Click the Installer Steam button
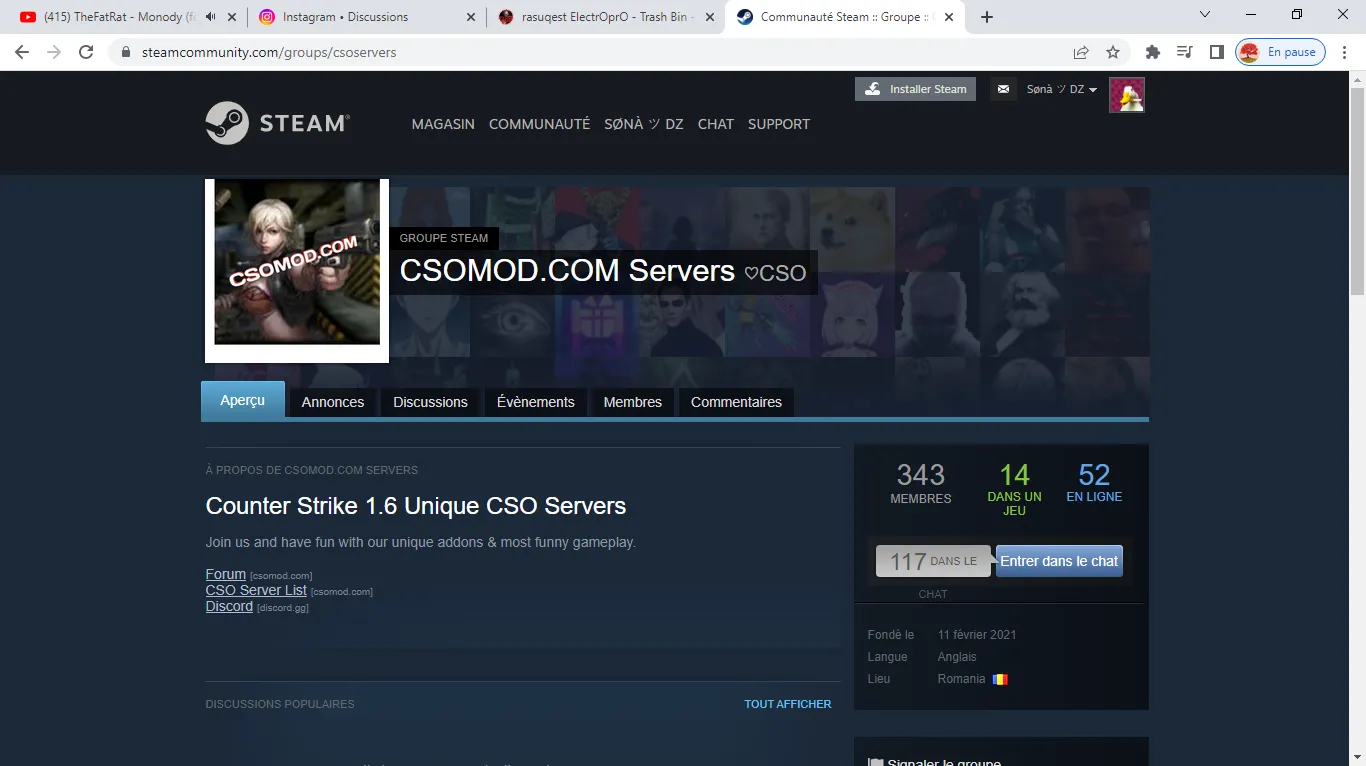 pos(915,89)
